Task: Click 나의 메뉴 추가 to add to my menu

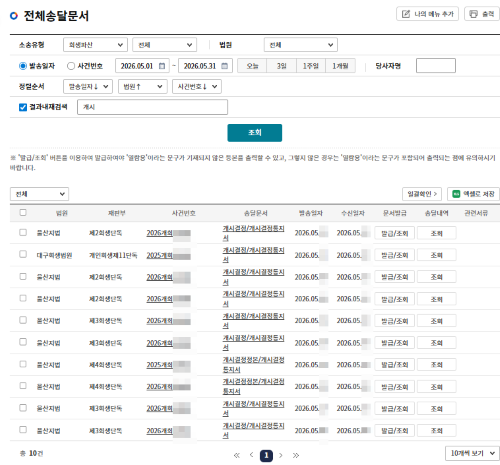Action: click(x=427, y=14)
